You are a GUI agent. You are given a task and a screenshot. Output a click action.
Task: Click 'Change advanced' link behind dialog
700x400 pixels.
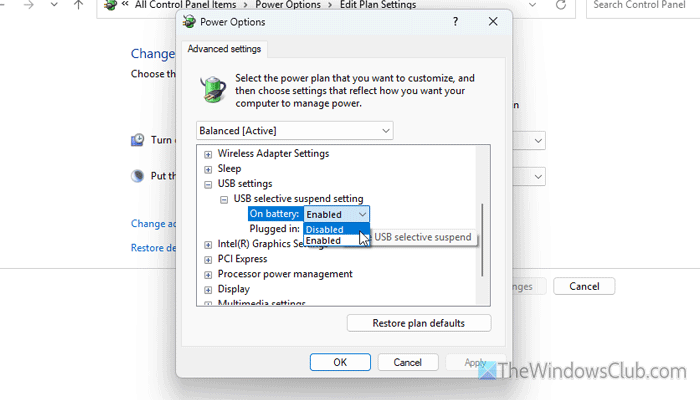(153, 224)
